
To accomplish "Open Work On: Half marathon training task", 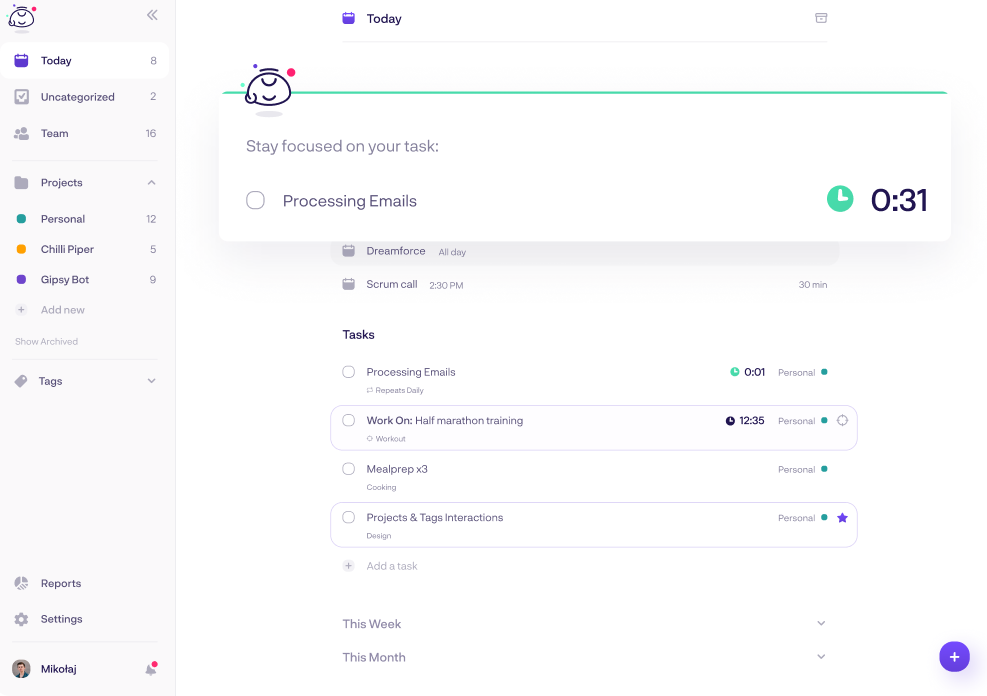I will point(444,420).
